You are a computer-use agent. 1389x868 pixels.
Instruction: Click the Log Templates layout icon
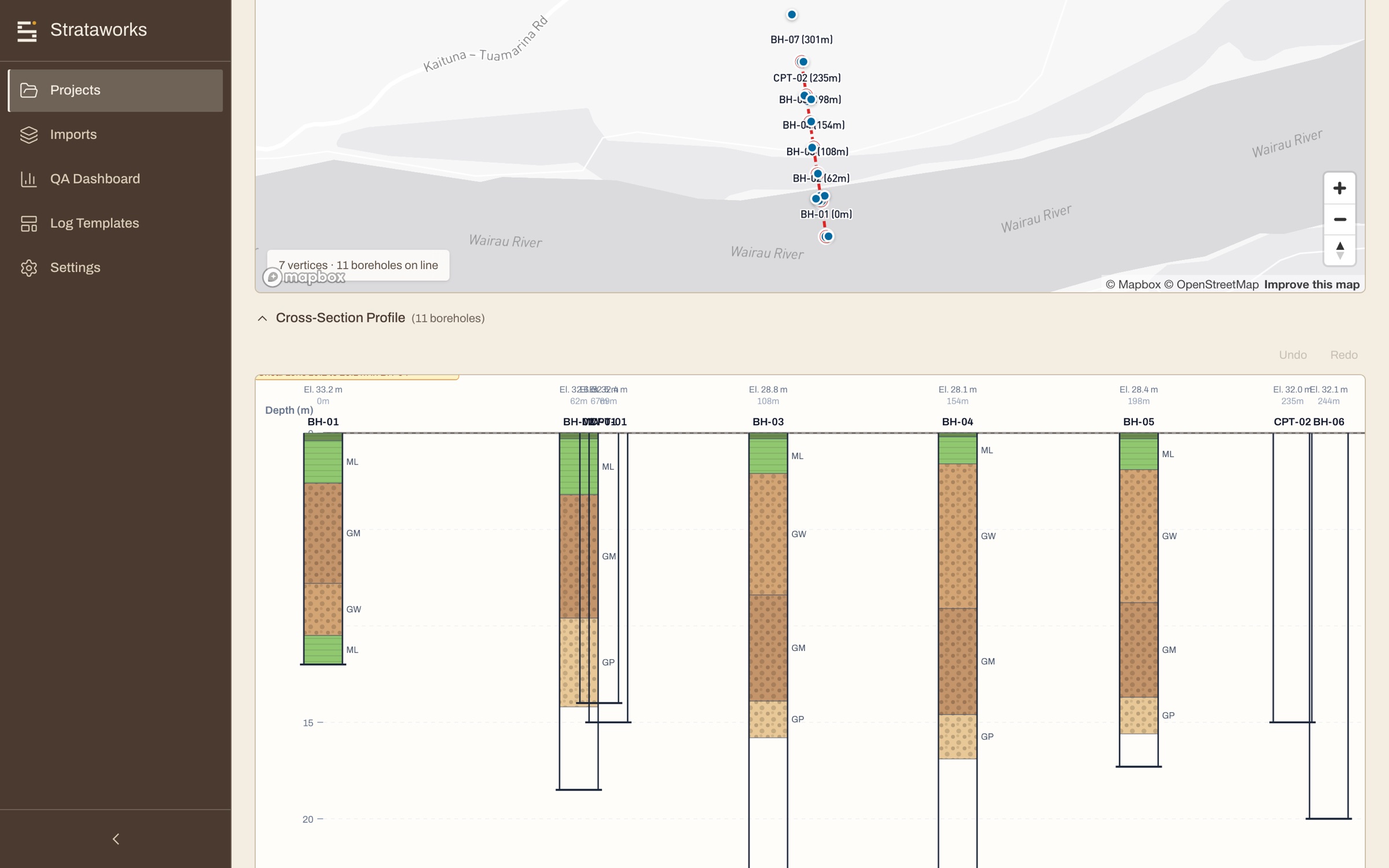click(29, 223)
